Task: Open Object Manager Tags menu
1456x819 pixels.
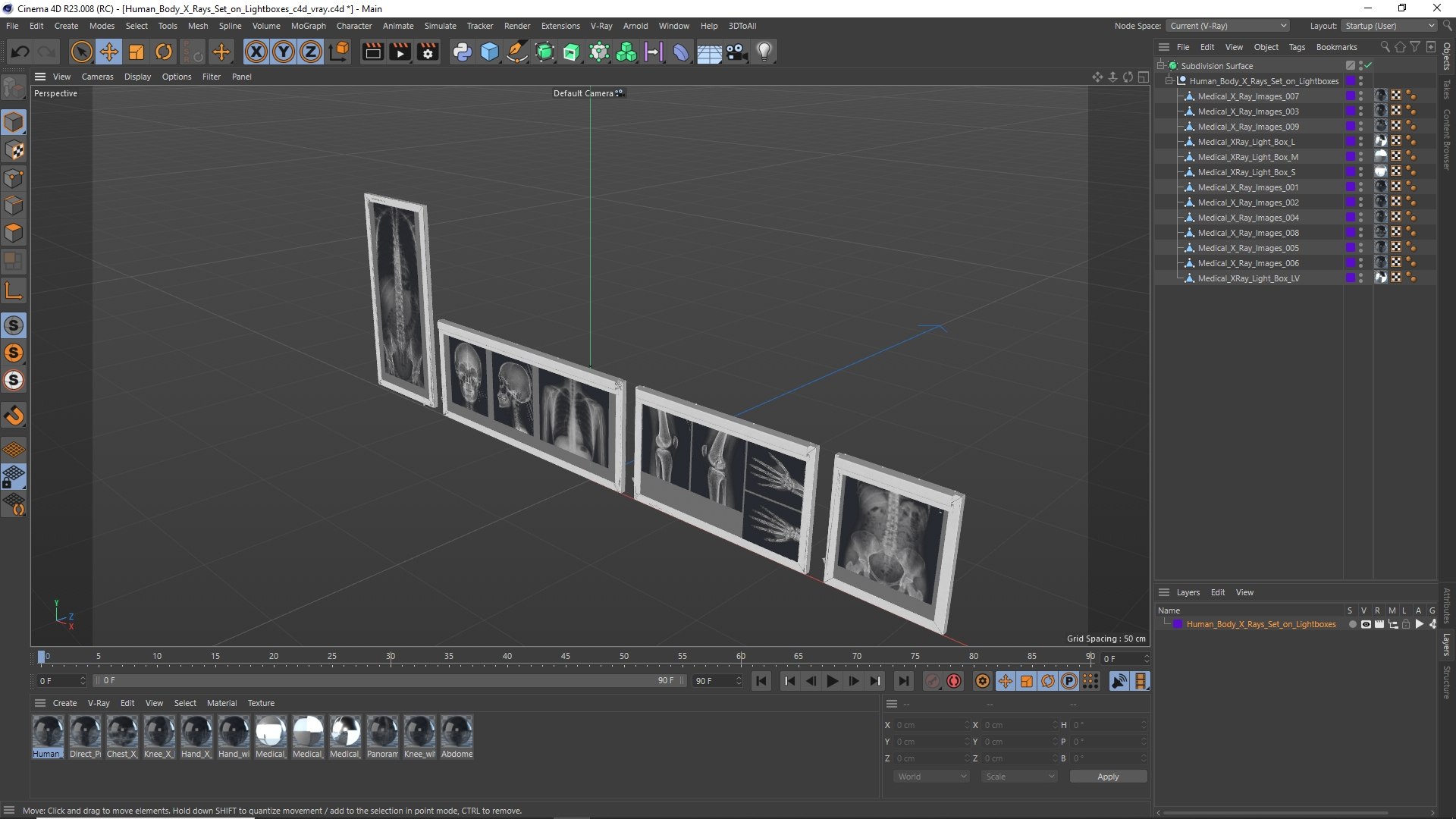Action: coord(1297,47)
